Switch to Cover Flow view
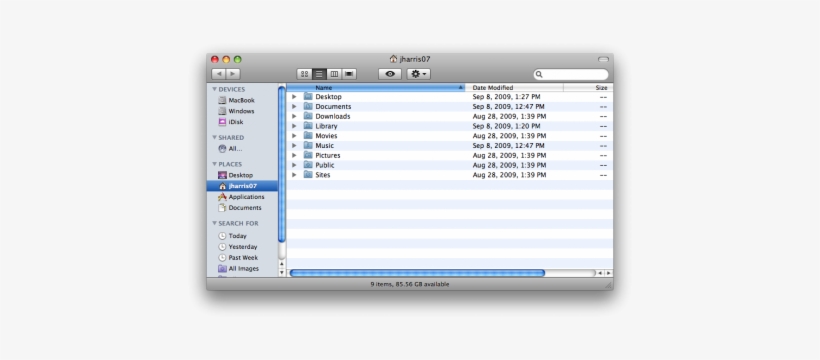Screen dimensions: 820x360 pos(349,74)
